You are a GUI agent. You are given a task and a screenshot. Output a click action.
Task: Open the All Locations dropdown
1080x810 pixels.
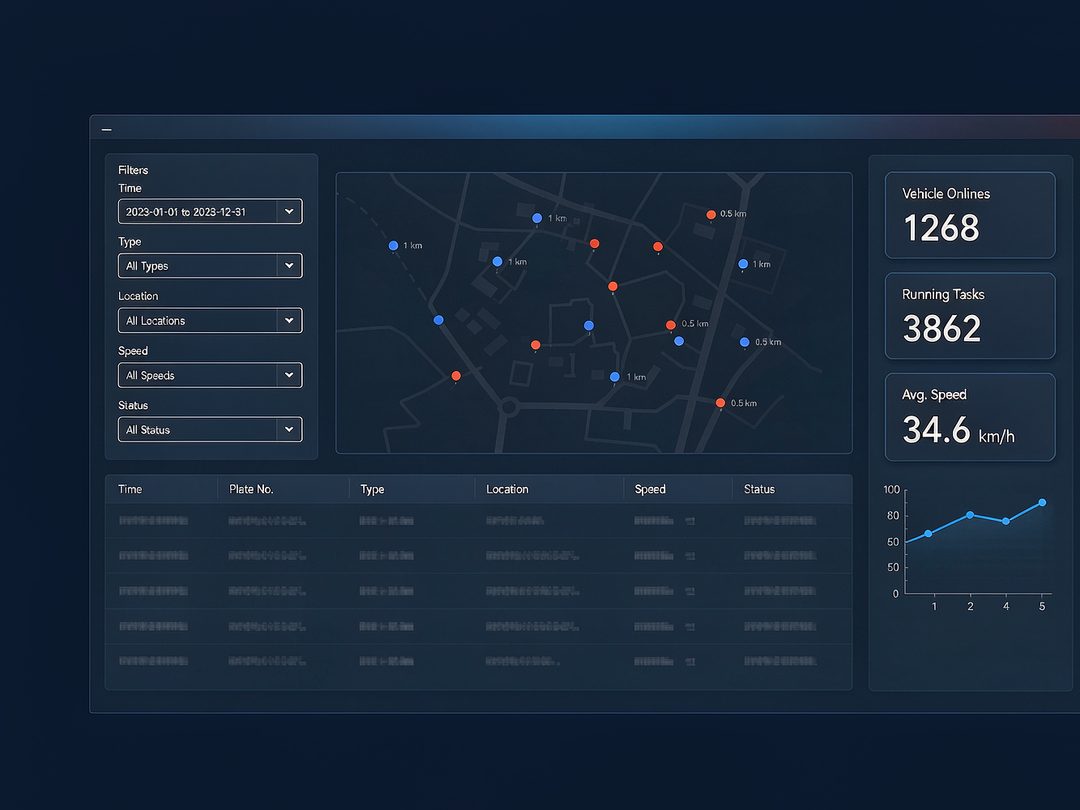(x=210, y=320)
